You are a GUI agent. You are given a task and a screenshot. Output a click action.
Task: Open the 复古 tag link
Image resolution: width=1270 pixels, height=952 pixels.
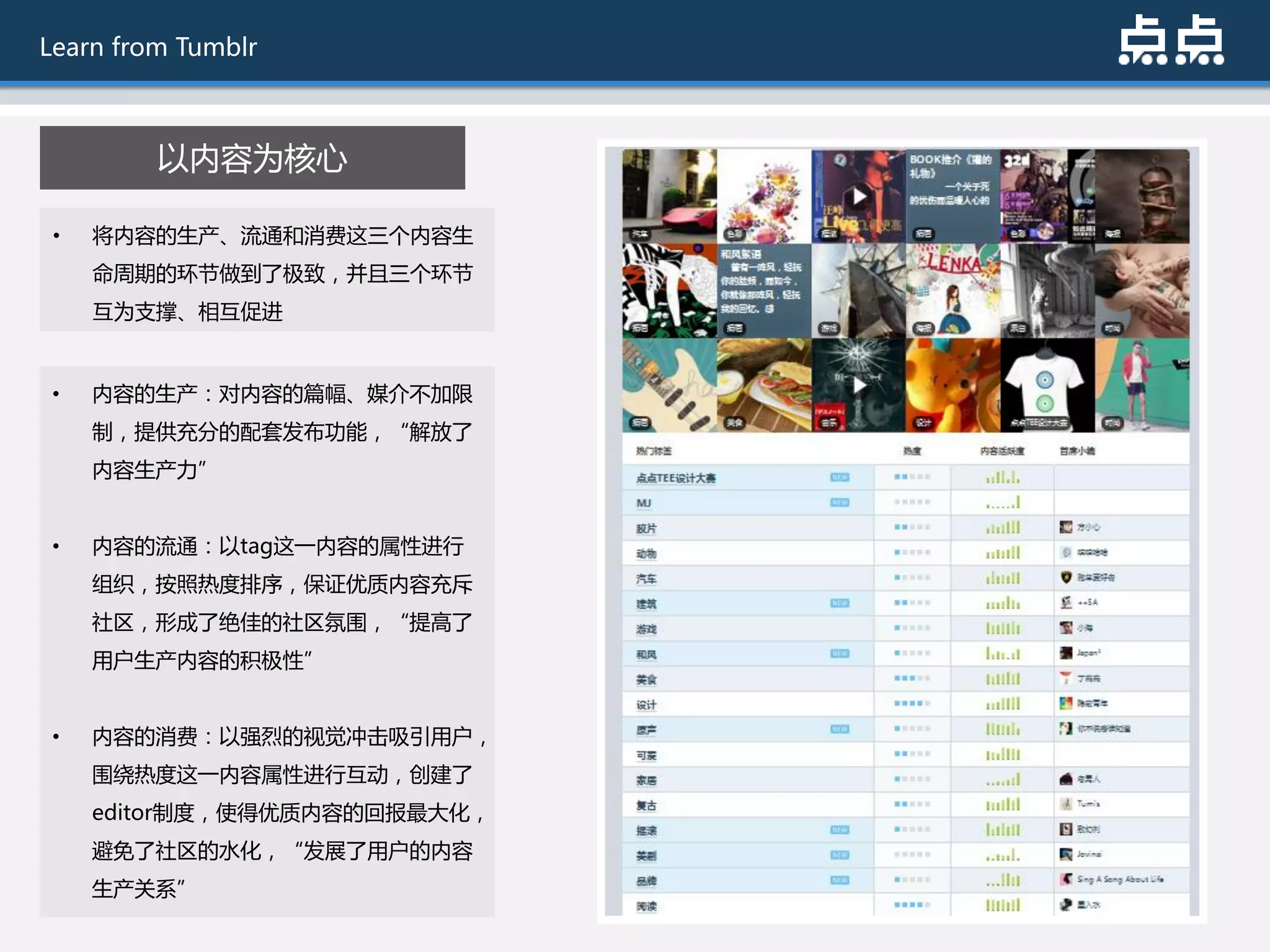(x=646, y=805)
